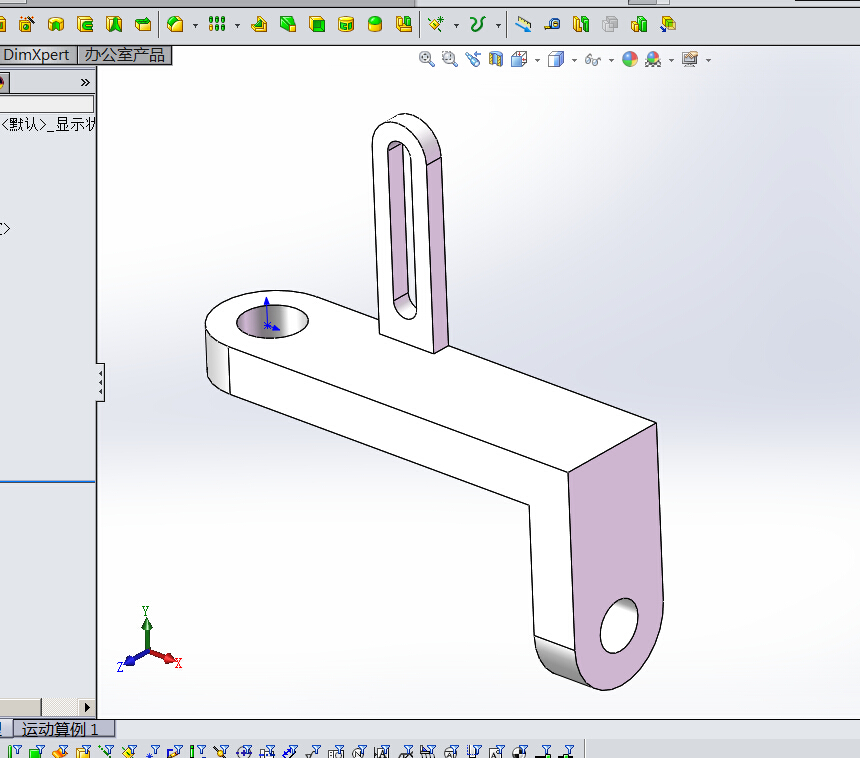The image size is (860, 758).
Task: Open the View Settings monitor icon
Action: 690,59
